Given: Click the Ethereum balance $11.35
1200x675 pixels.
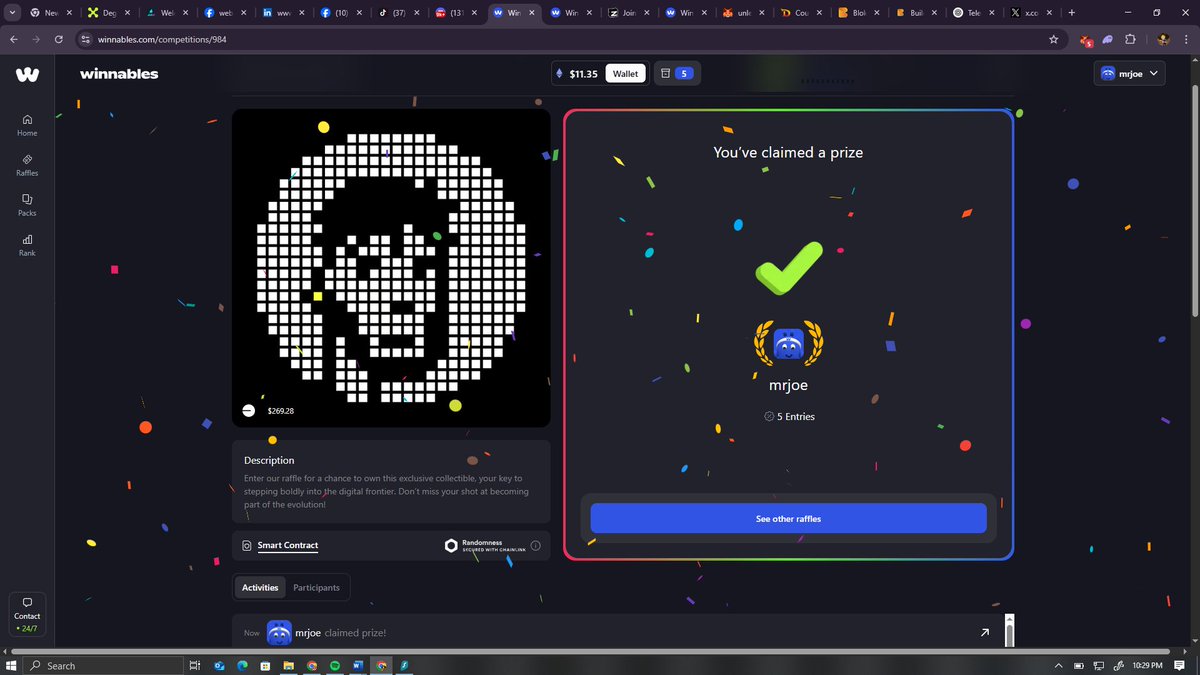Looking at the screenshot, I should coord(576,73).
